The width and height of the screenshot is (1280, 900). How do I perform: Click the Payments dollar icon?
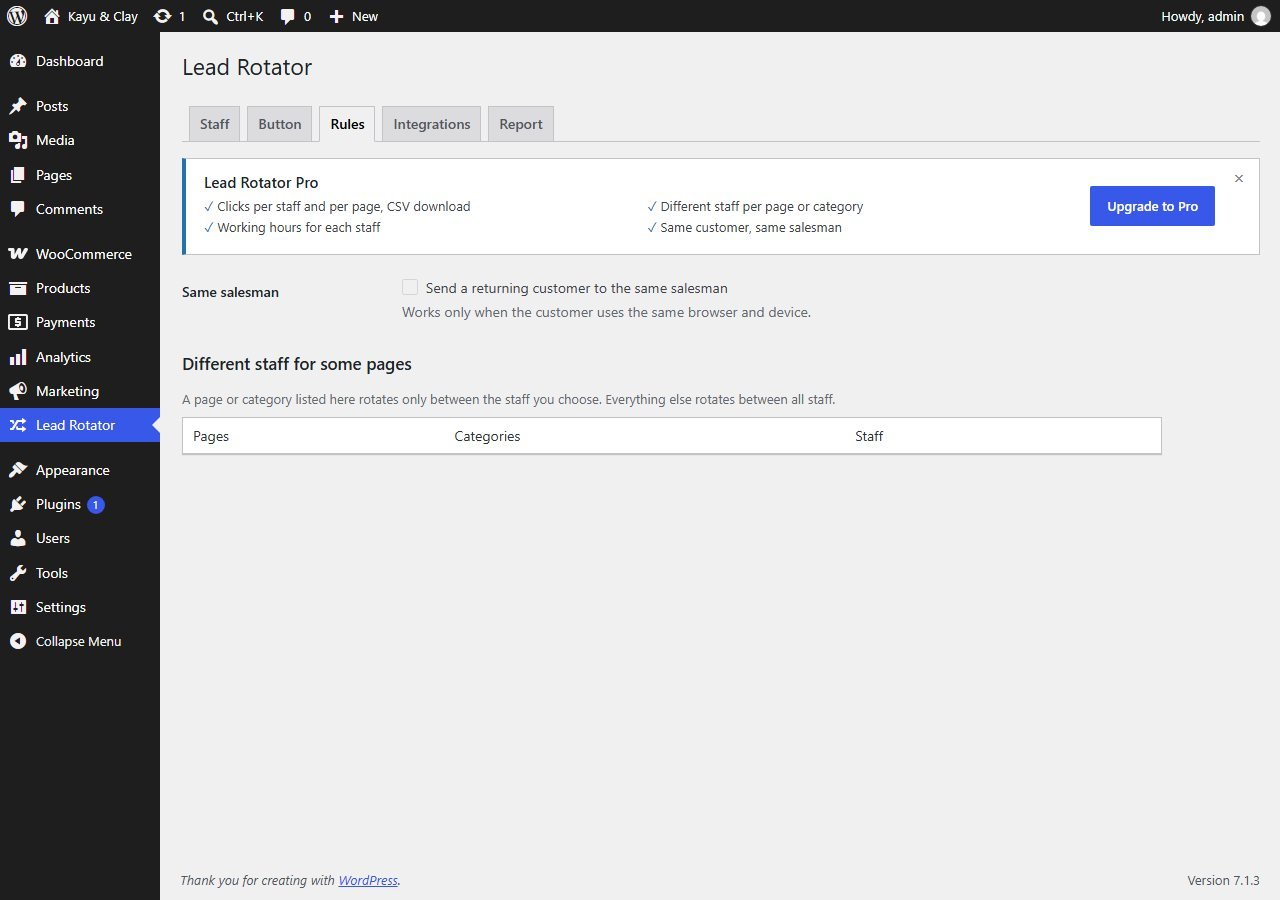pyautogui.click(x=18, y=322)
